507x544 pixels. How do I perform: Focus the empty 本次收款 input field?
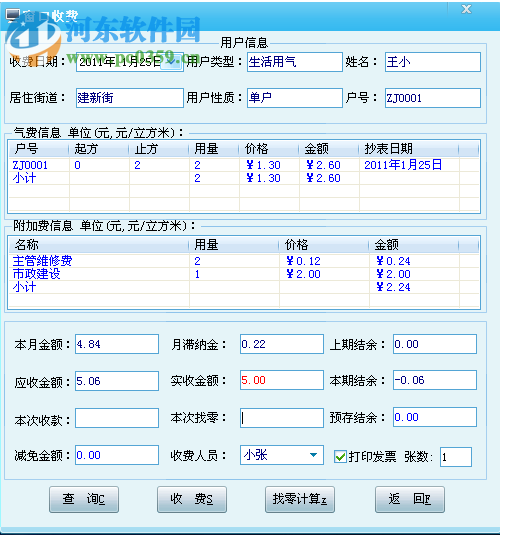click(x=117, y=418)
